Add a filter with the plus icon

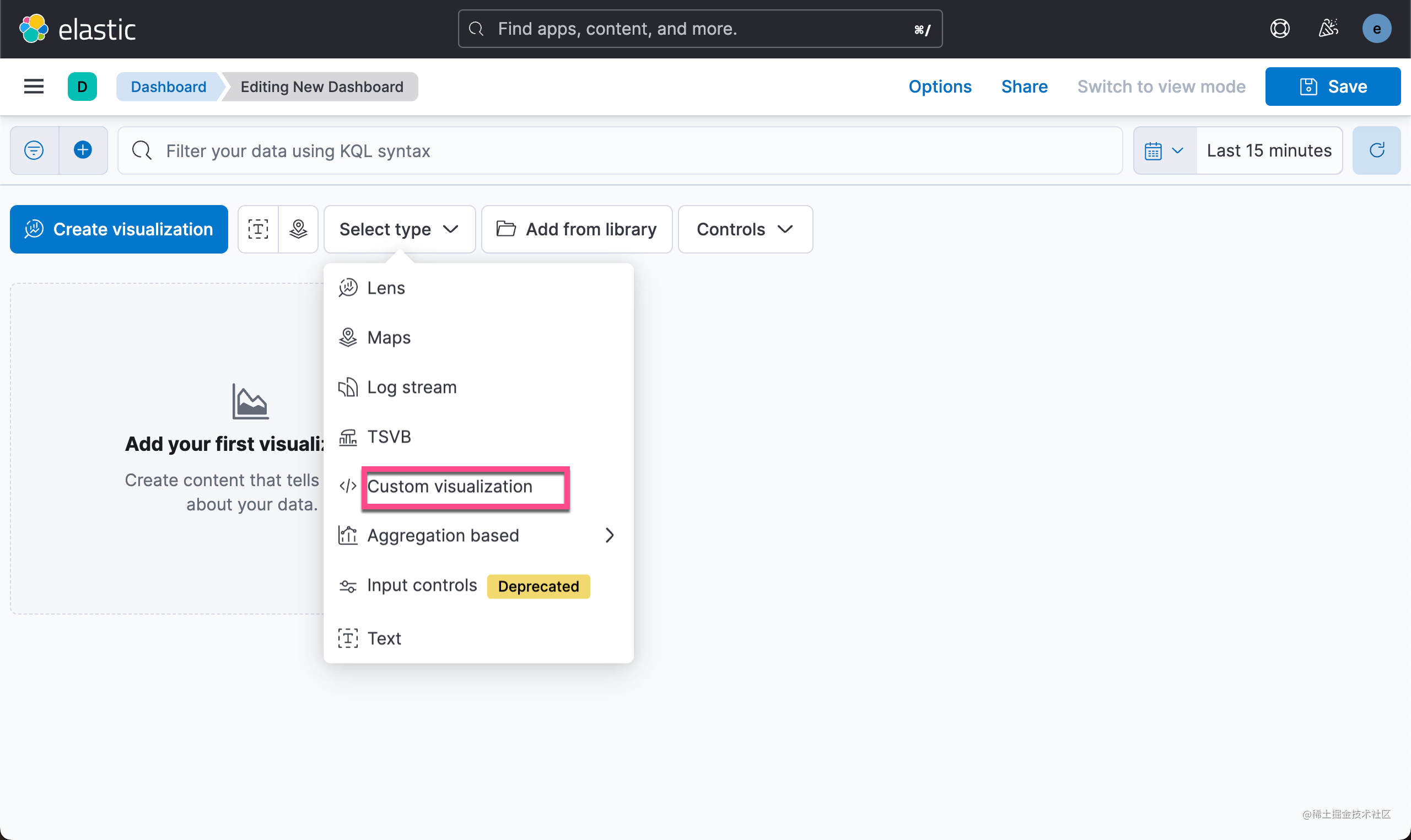click(x=83, y=150)
